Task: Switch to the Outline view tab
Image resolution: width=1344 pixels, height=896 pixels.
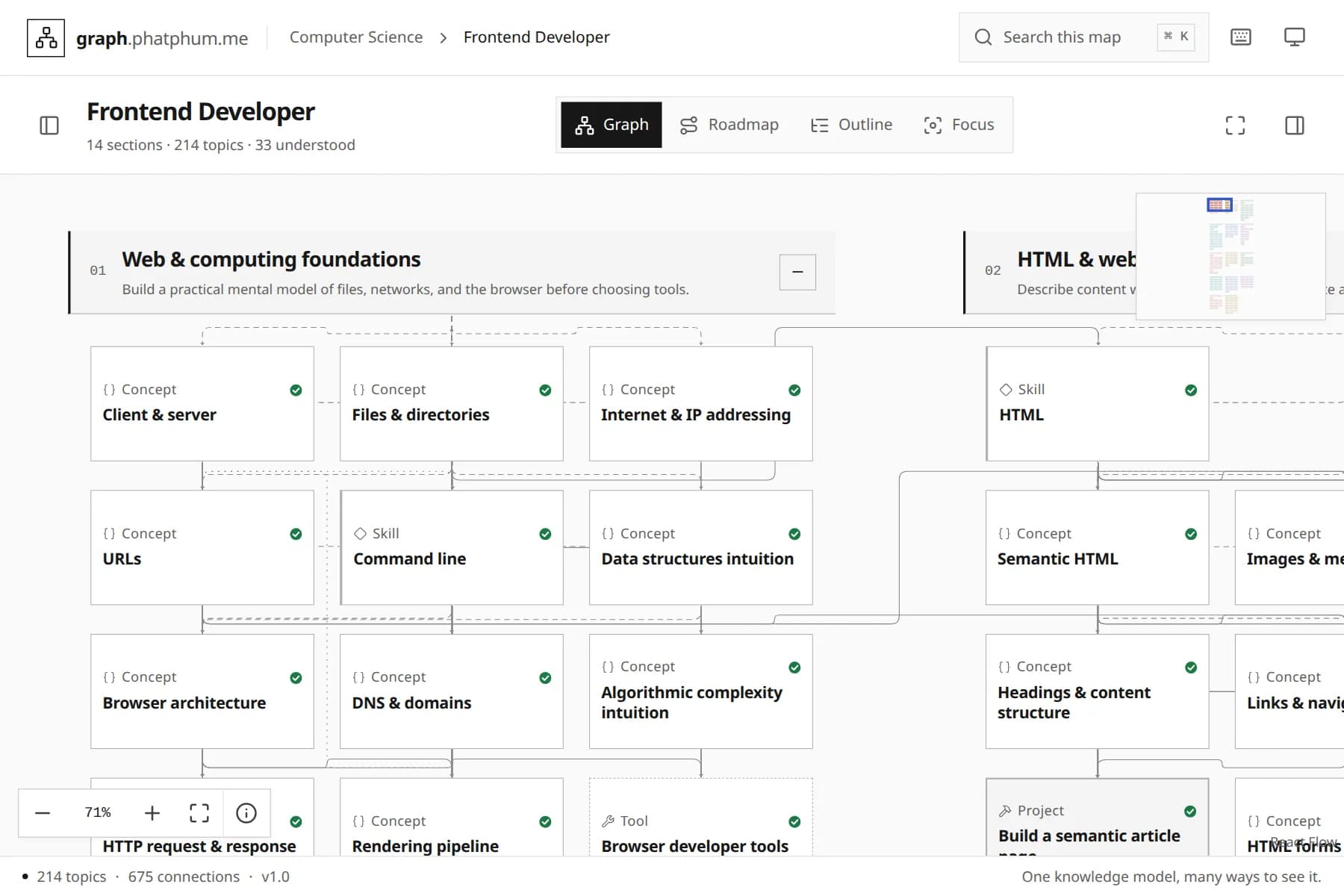Action: click(x=852, y=125)
